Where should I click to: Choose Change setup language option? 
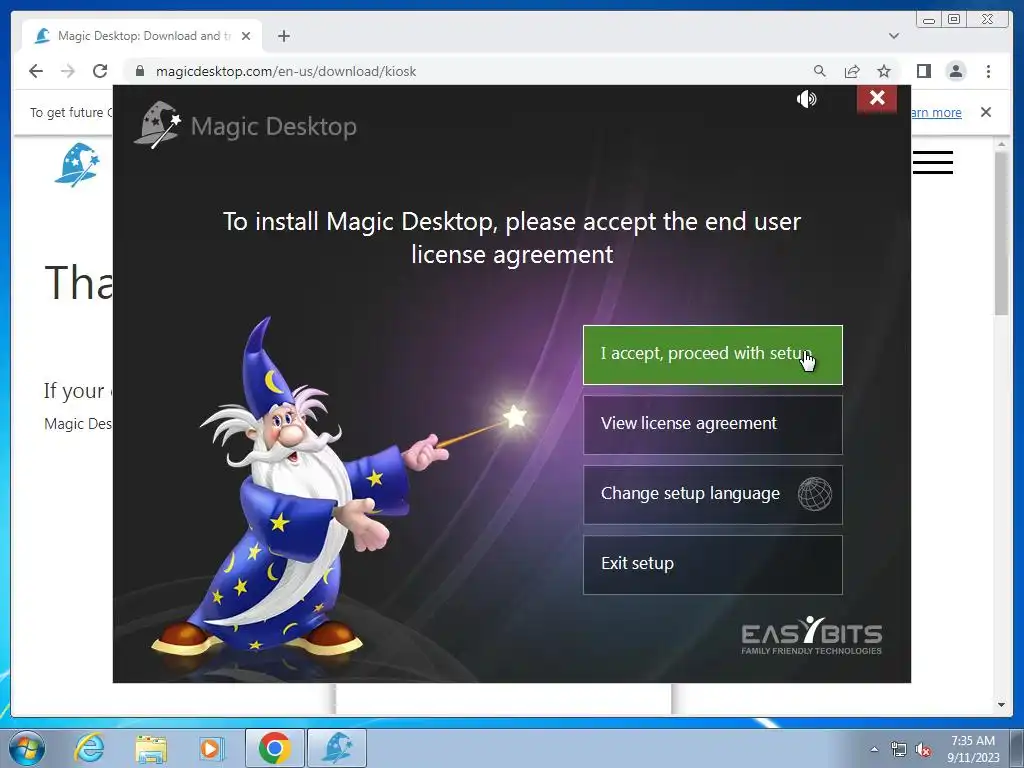[712, 494]
